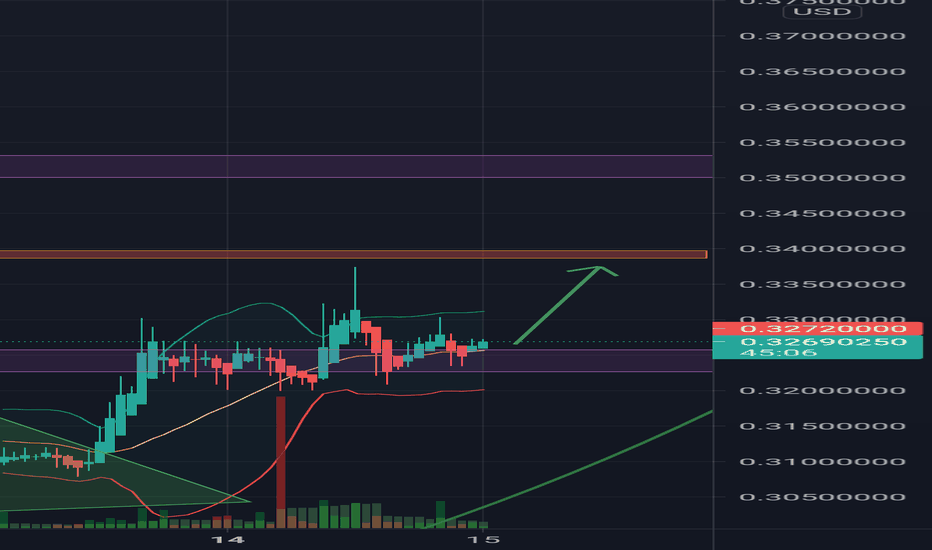932x550 pixels.
Task: Select the upper purple zone rectangle near 0.35
Action: pos(356,166)
